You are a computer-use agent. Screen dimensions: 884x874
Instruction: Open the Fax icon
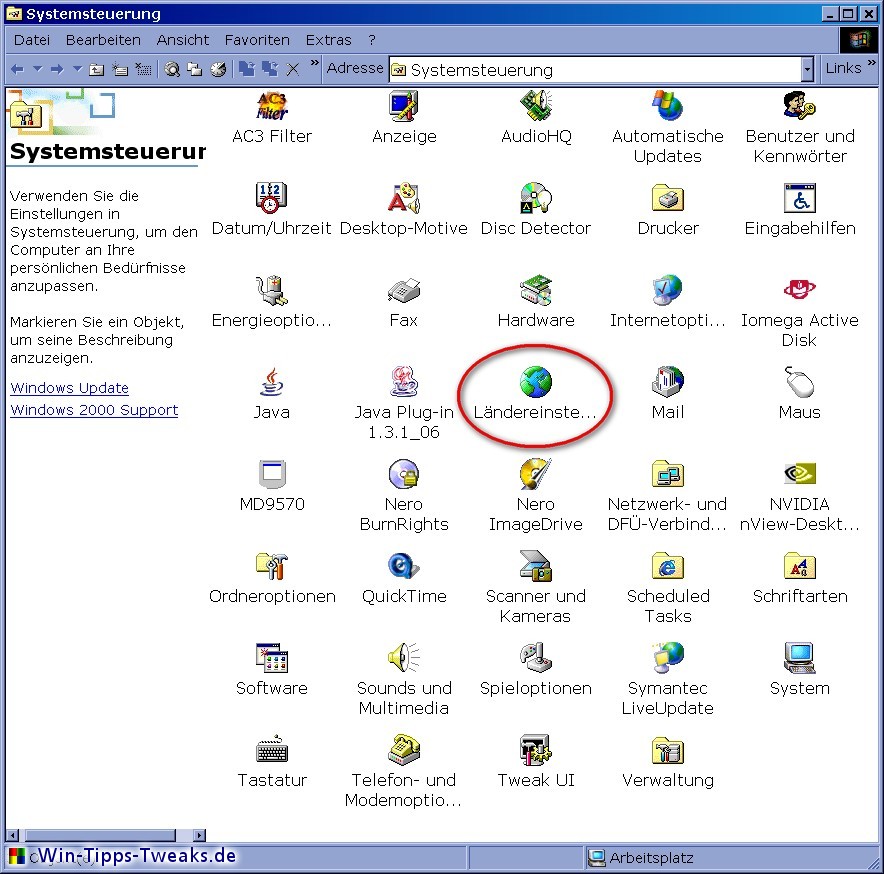point(404,290)
